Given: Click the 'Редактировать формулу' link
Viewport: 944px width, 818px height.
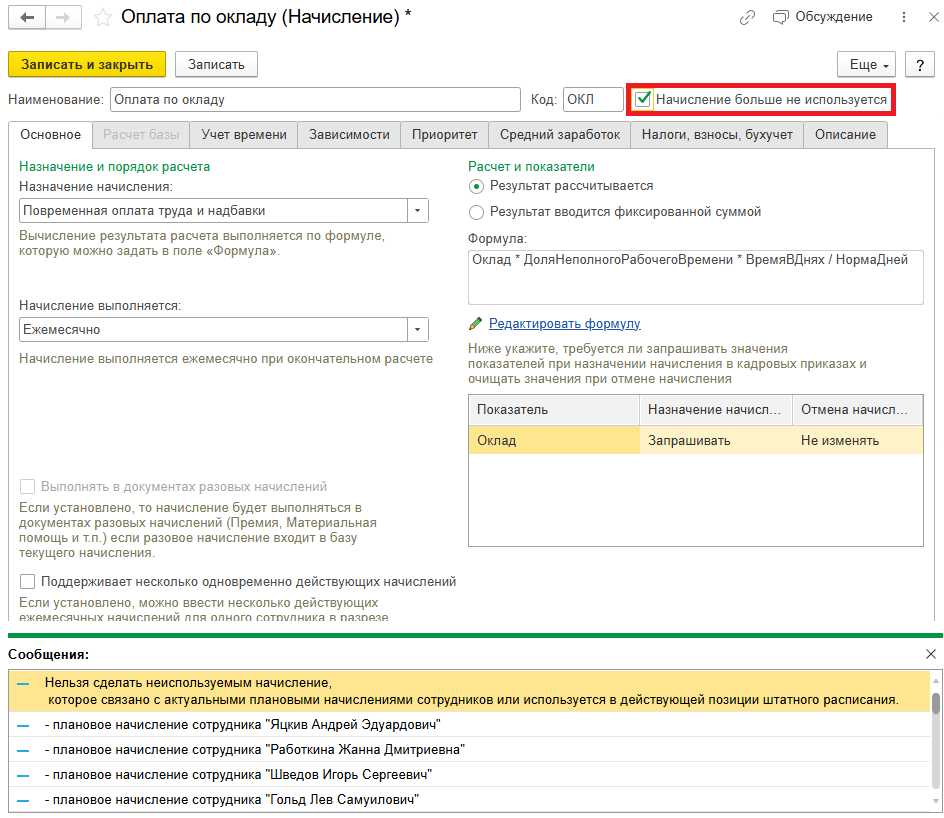Looking at the screenshot, I should pos(564,323).
